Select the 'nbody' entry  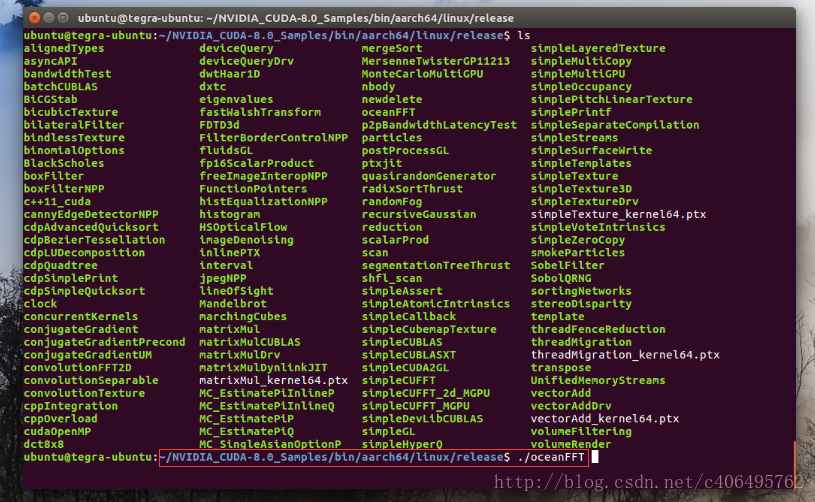click(378, 87)
